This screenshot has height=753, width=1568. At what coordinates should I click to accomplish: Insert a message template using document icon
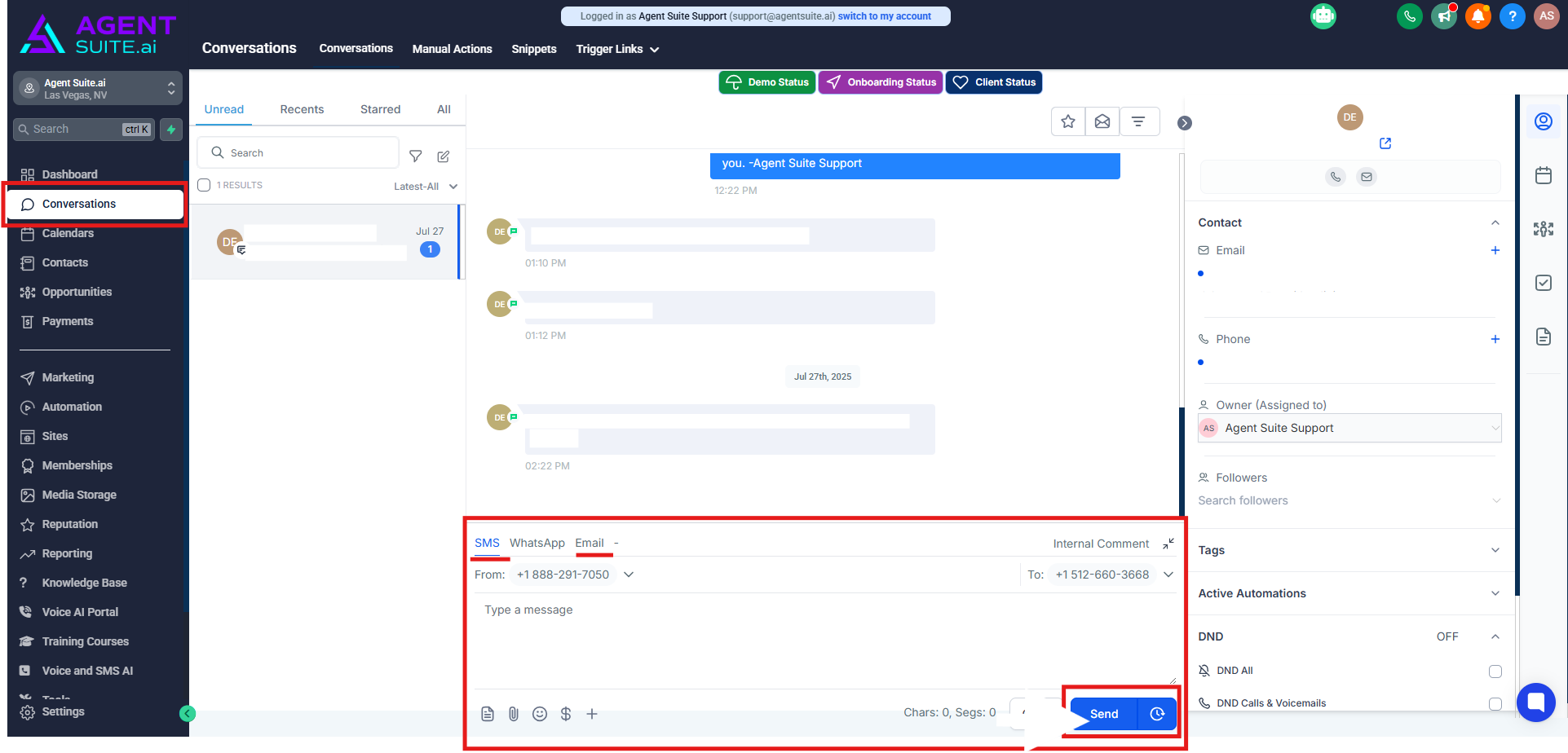point(488,714)
